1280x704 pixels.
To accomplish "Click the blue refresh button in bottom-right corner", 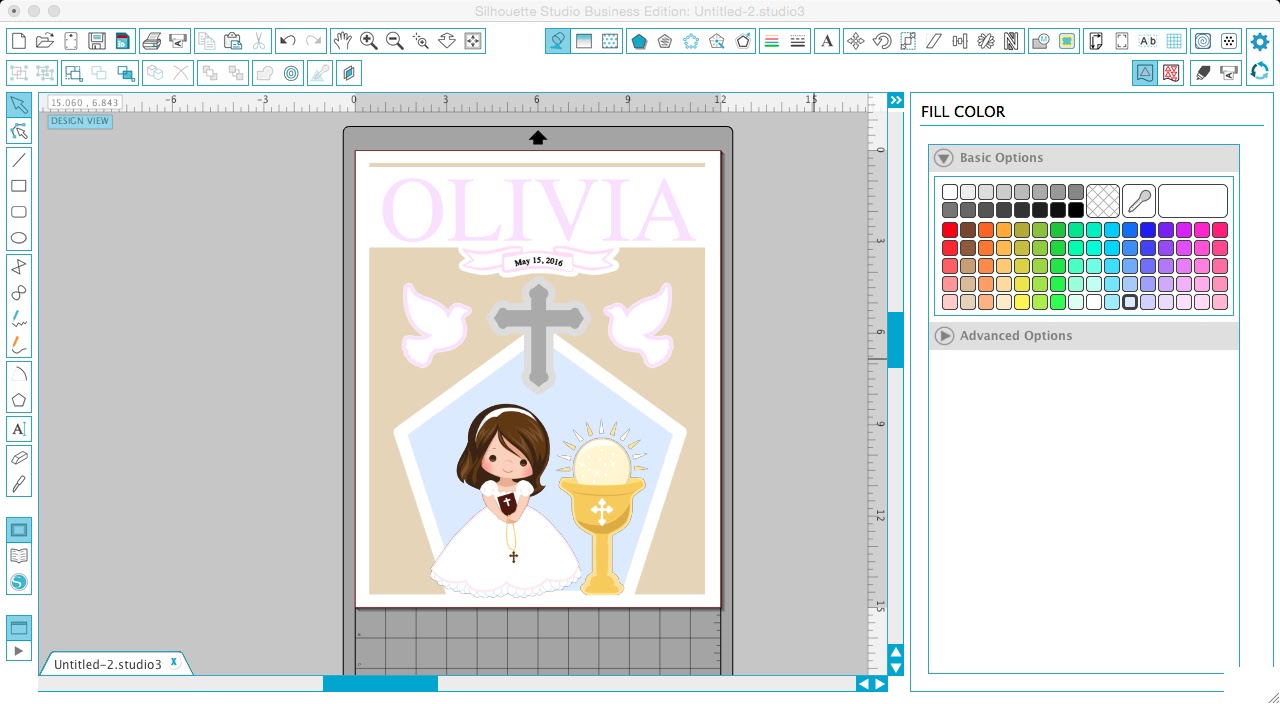I will [x=1260, y=72].
